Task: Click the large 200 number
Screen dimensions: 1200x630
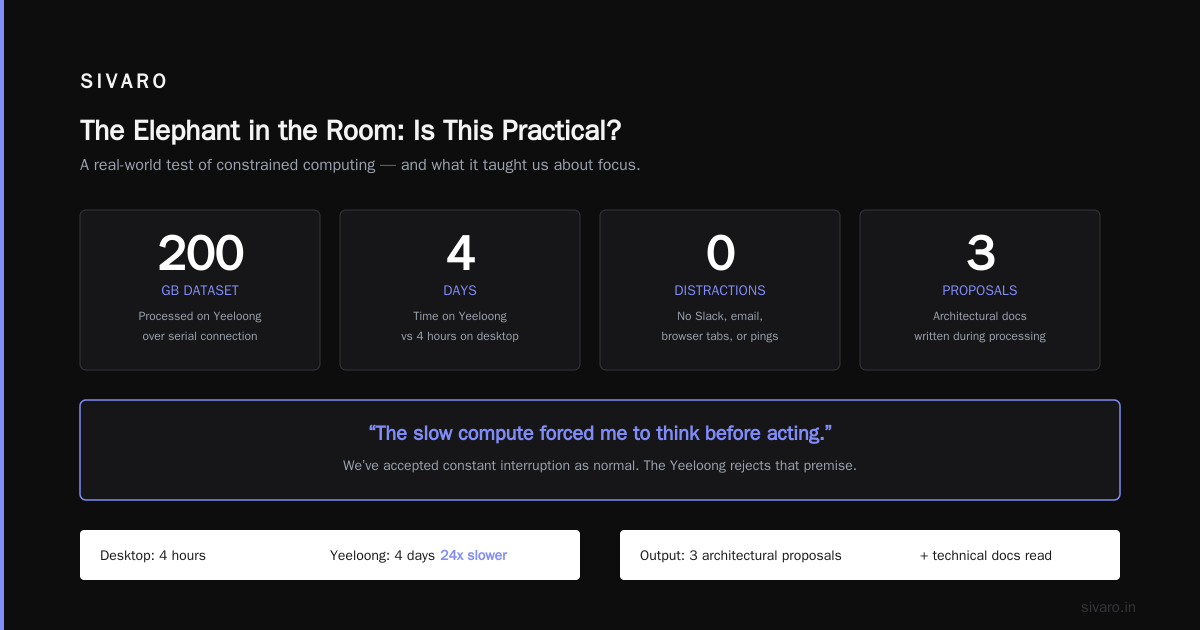Action: (x=200, y=253)
